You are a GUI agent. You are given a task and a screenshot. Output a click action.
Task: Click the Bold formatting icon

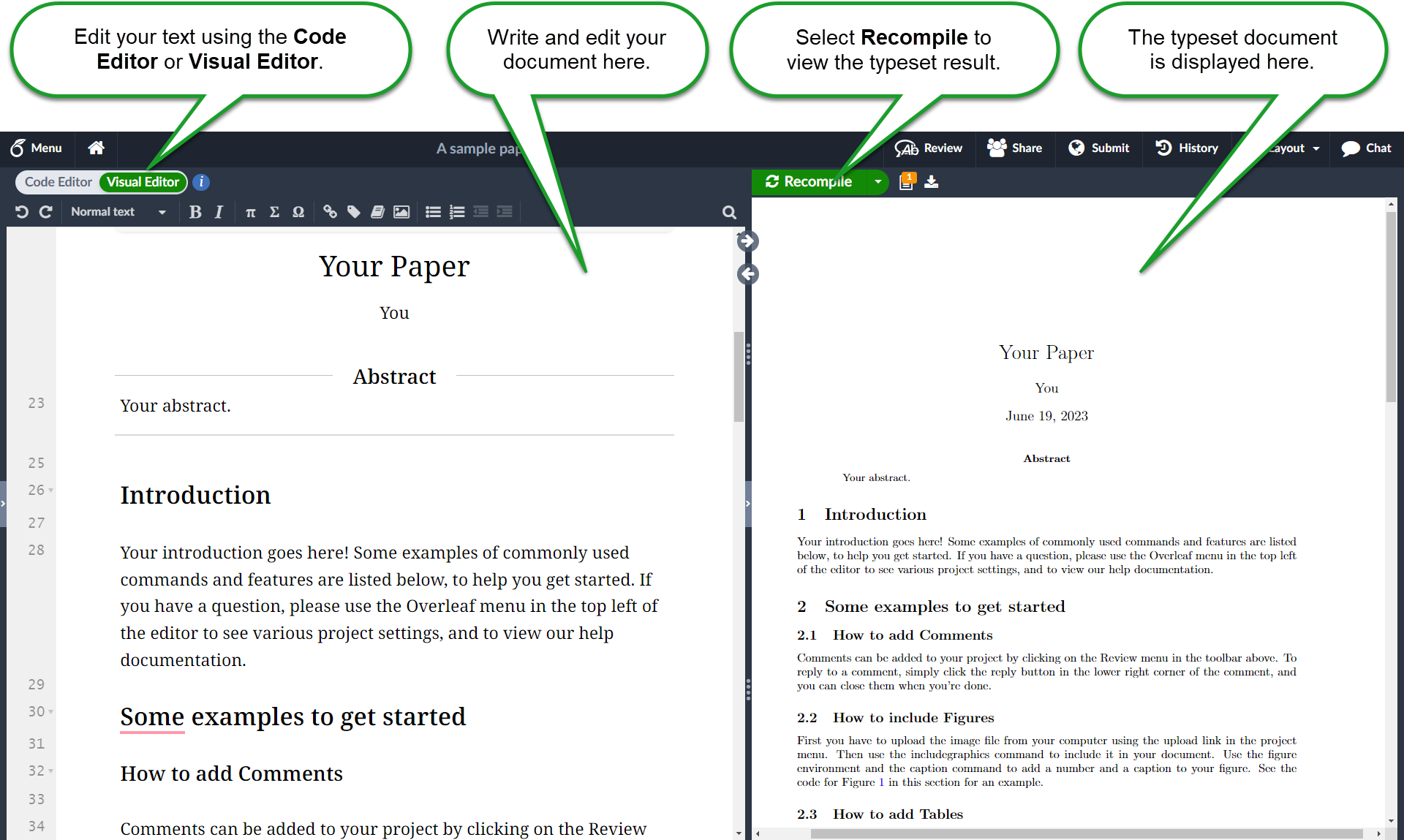tap(193, 212)
